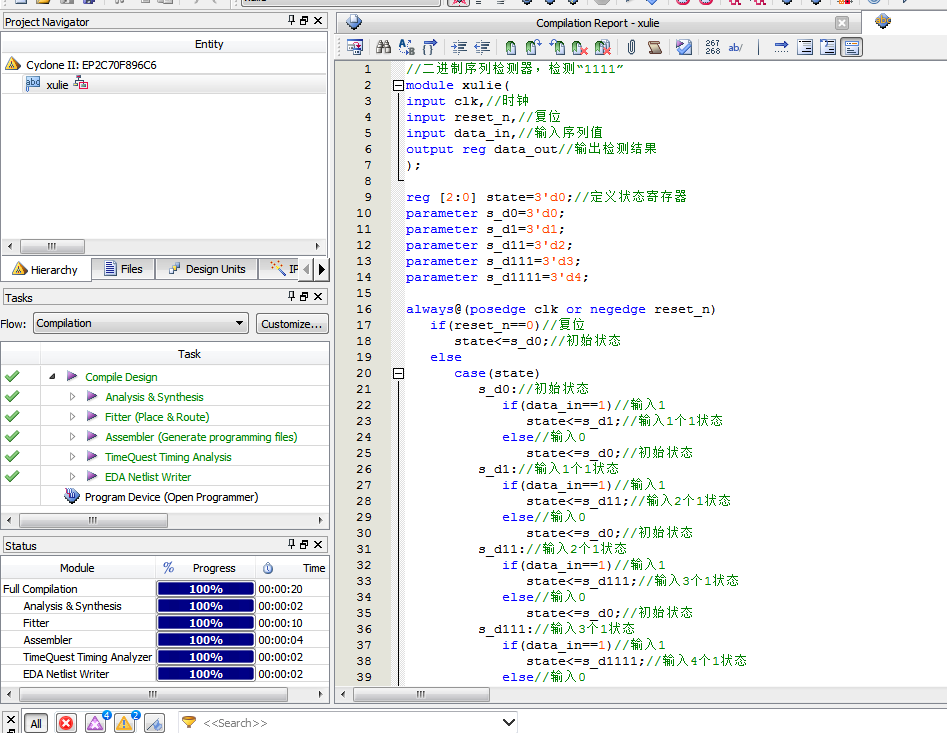Switch to the Design Units tab
Image resolution: width=947 pixels, height=733 pixels.
click(207, 269)
